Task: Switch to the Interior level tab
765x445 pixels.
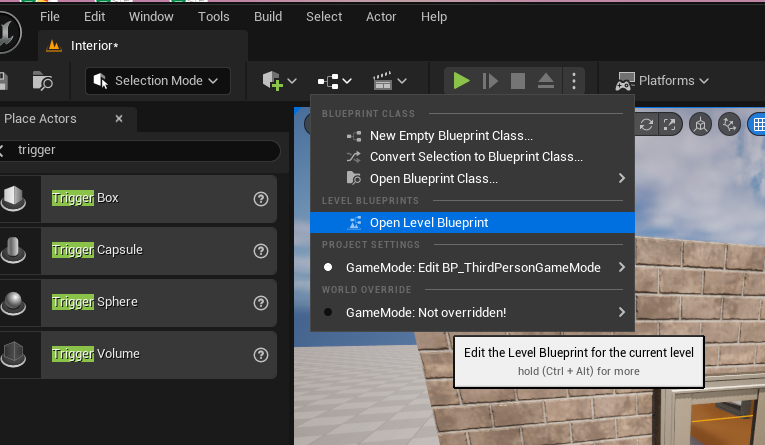Action: pyautogui.click(x=143, y=46)
